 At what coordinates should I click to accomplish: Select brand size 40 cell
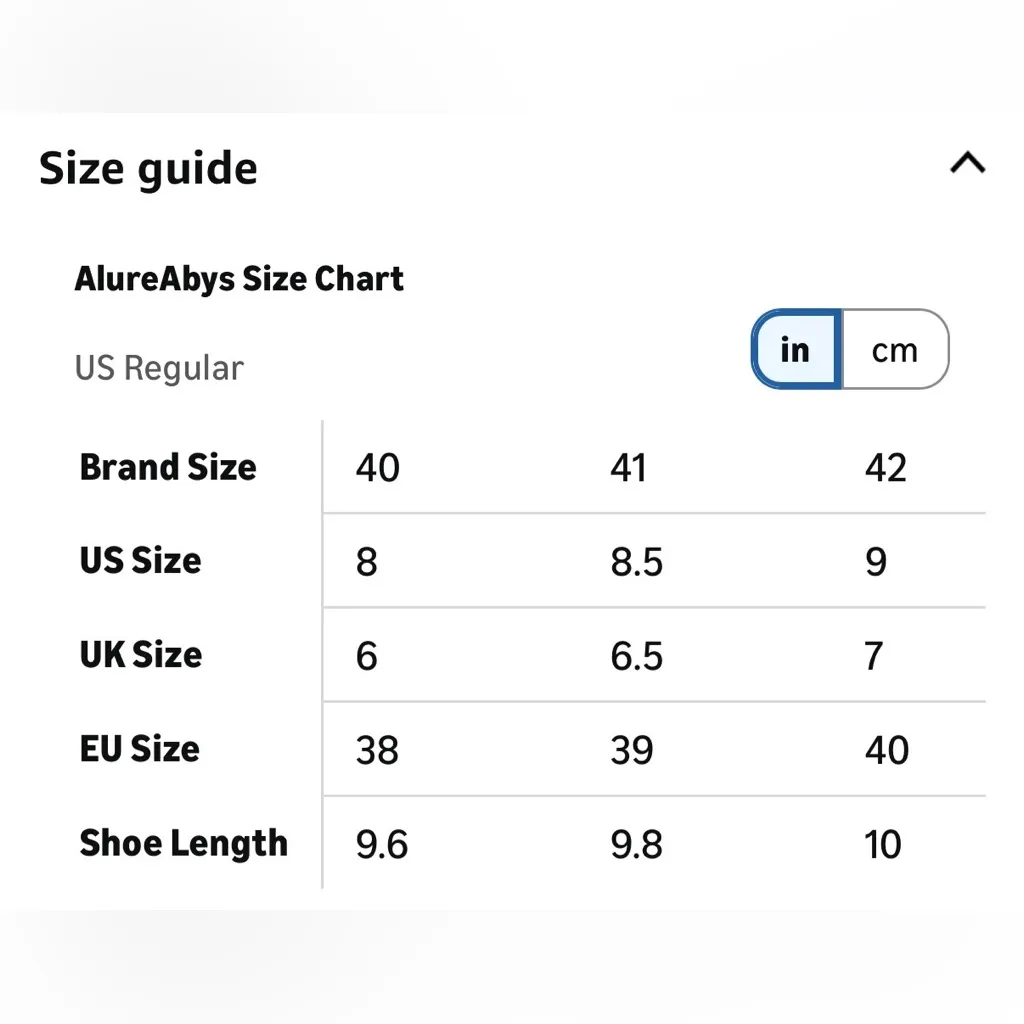(378, 468)
